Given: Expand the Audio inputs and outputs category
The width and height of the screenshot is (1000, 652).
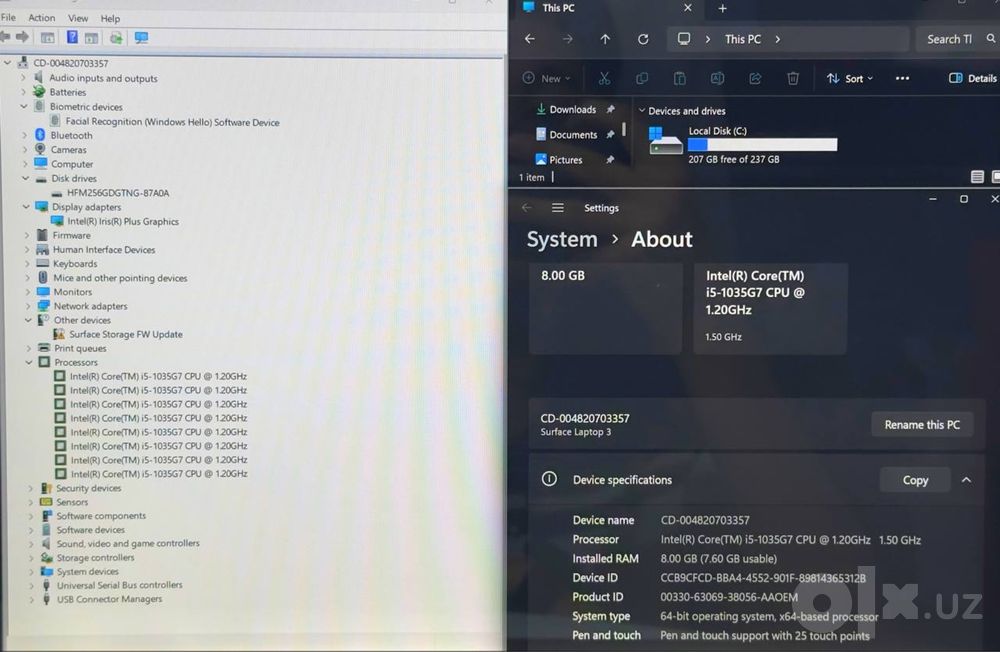Looking at the screenshot, I should coord(24,78).
